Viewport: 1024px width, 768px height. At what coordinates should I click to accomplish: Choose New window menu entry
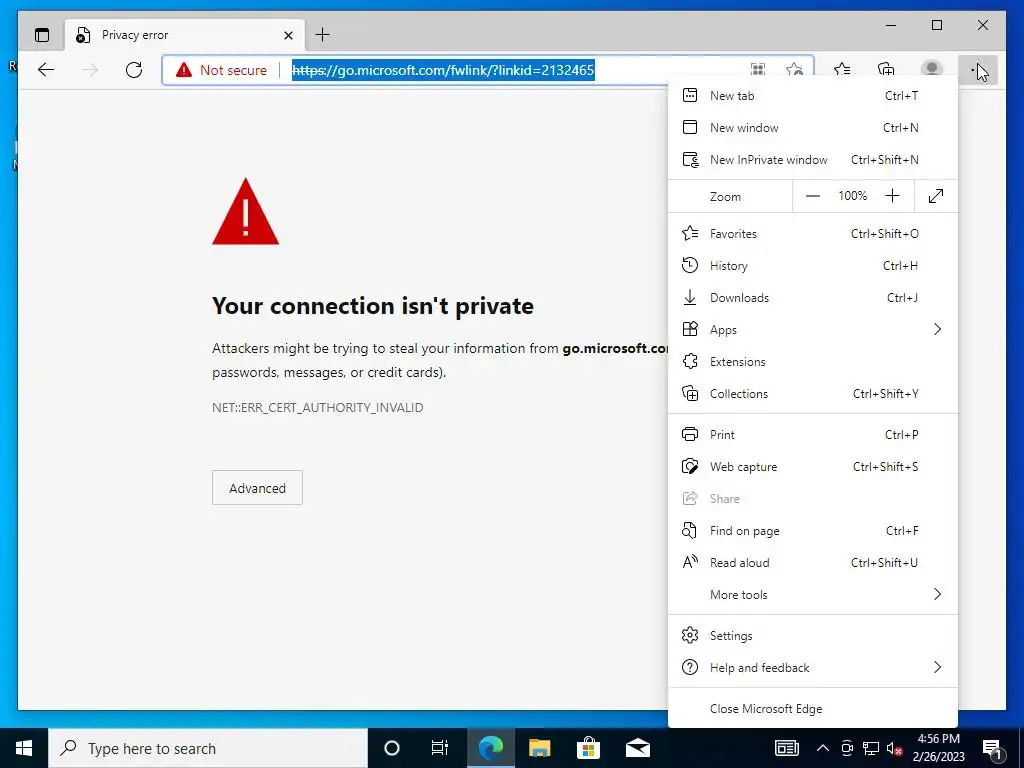tap(812, 127)
